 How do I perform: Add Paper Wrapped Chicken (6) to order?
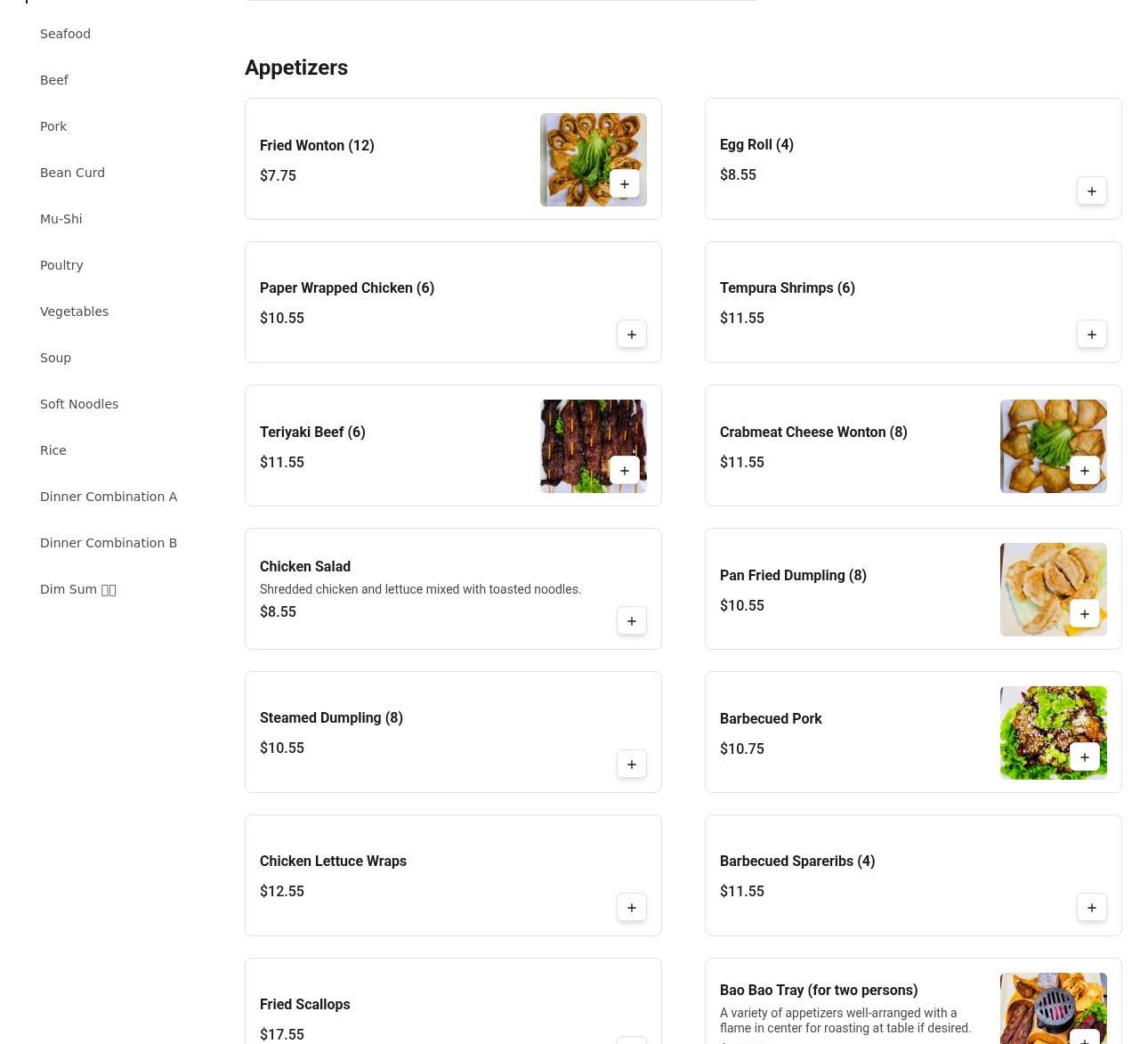pos(632,335)
